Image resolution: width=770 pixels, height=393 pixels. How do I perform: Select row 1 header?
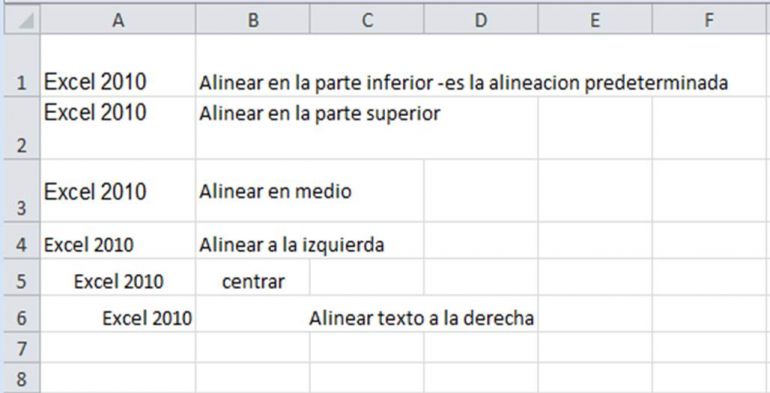point(22,65)
